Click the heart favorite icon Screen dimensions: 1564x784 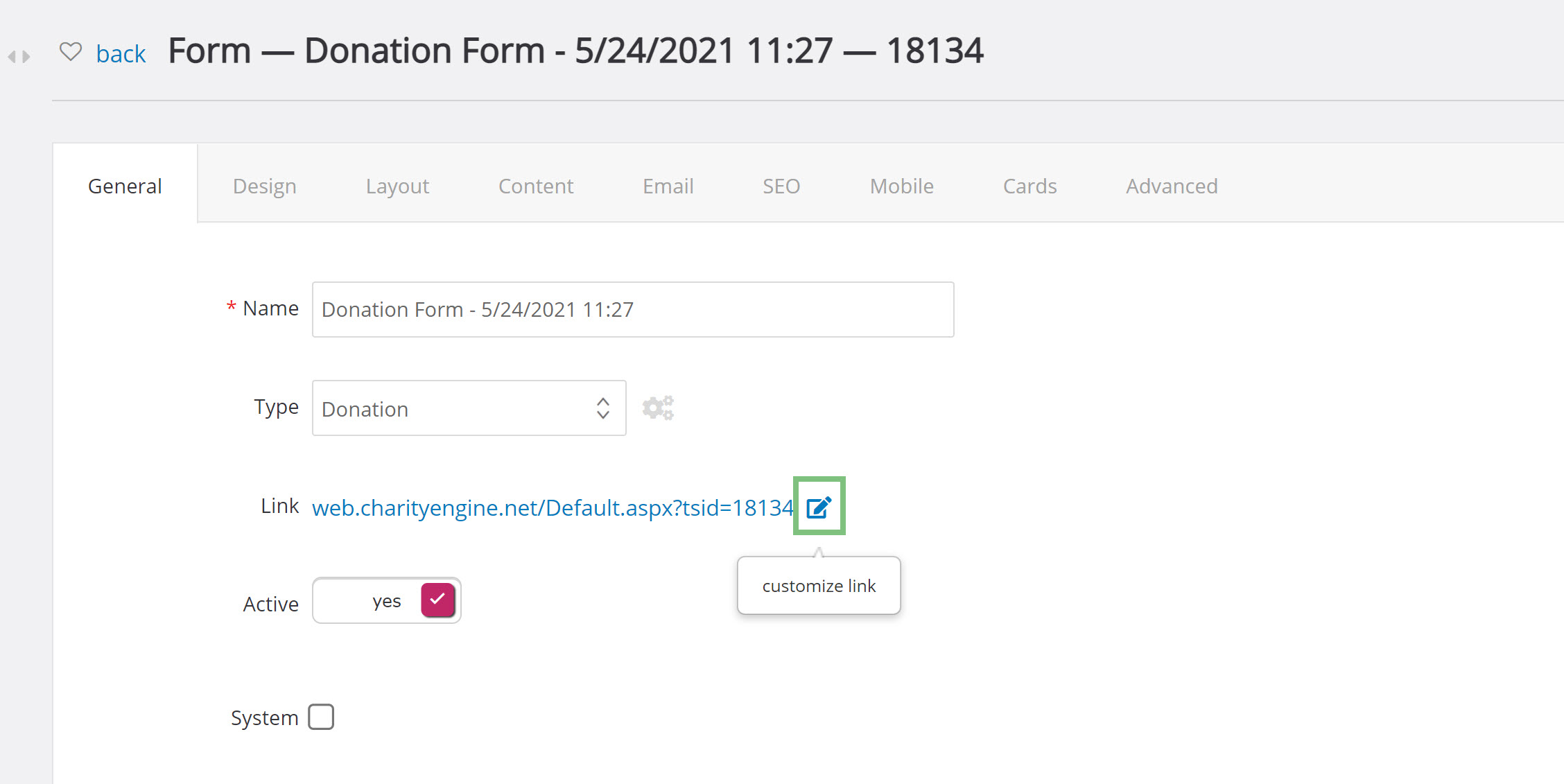click(x=71, y=51)
